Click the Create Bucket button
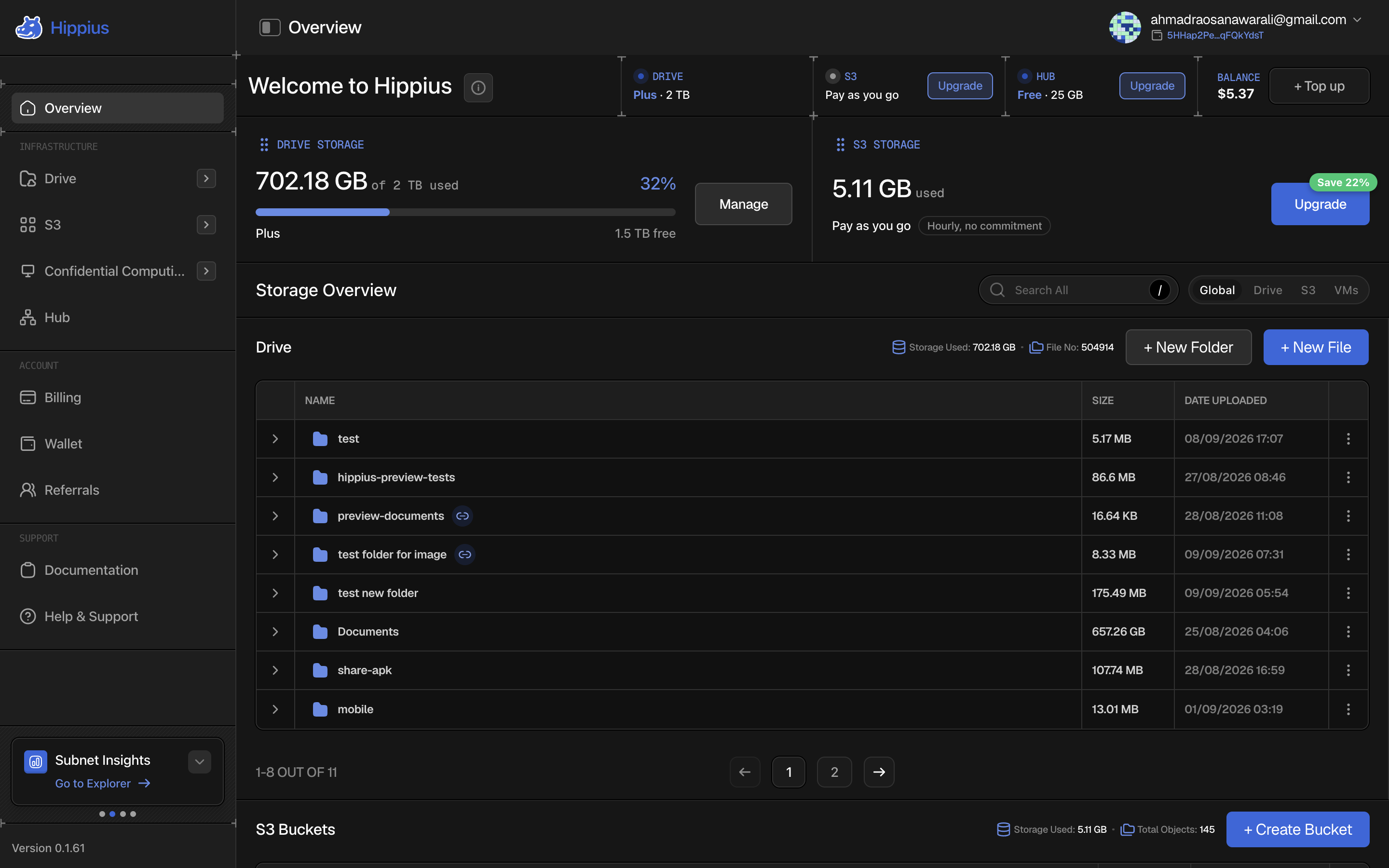The image size is (1389, 868). 1298,829
